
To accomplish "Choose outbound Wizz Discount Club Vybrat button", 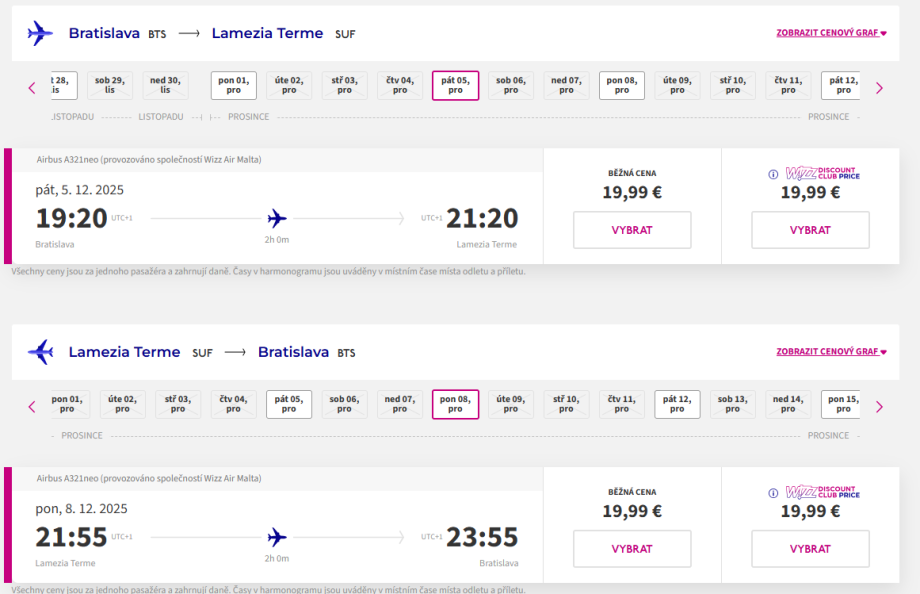I will pyautogui.click(x=810, y=230).
